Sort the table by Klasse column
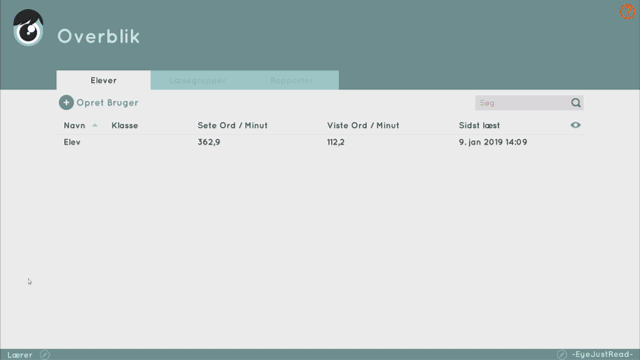Viewport: 640px width, 360px height. click(x=124, y=125)
